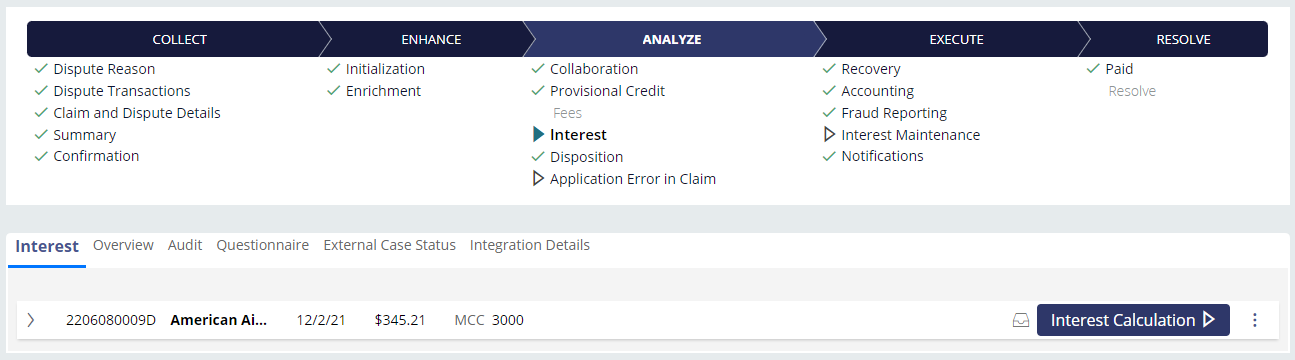Click the checkmark icon beside Fraud Reporting

[x=829, y=113]
